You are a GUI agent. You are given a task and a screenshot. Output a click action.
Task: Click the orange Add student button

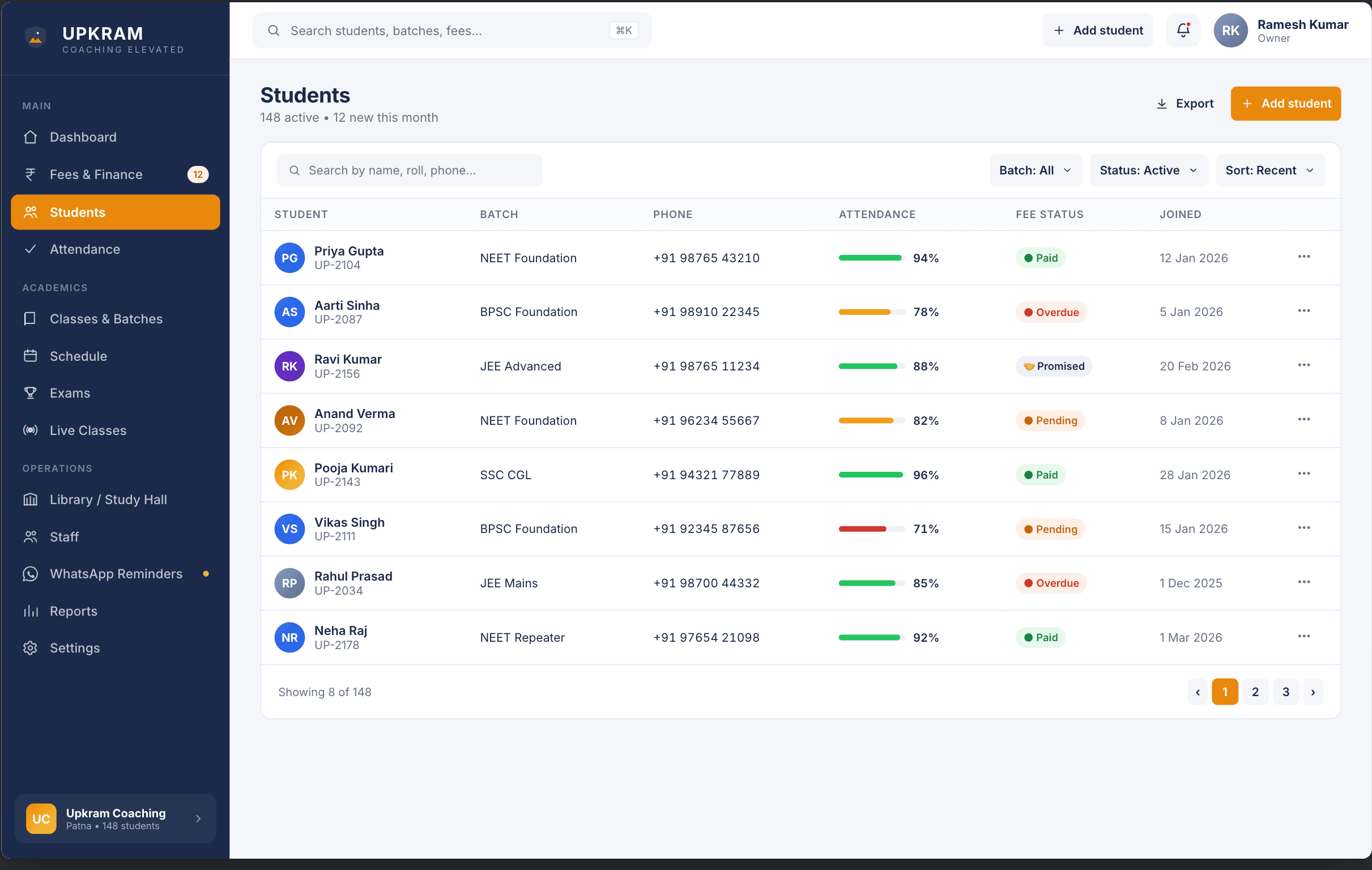1285,104
